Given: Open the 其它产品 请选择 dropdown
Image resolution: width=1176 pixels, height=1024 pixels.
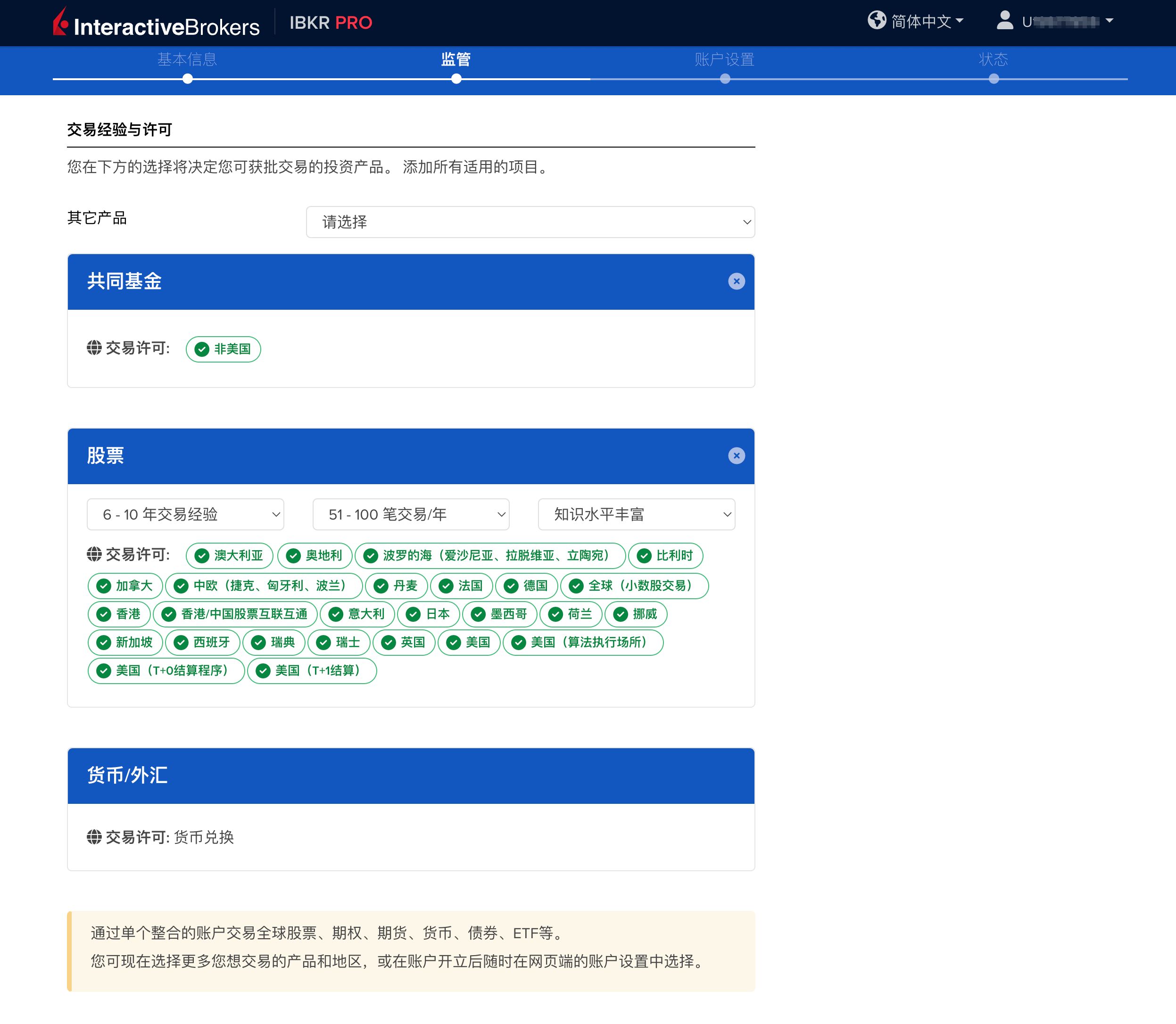Looking at the screenshot, I should (530, 222).
